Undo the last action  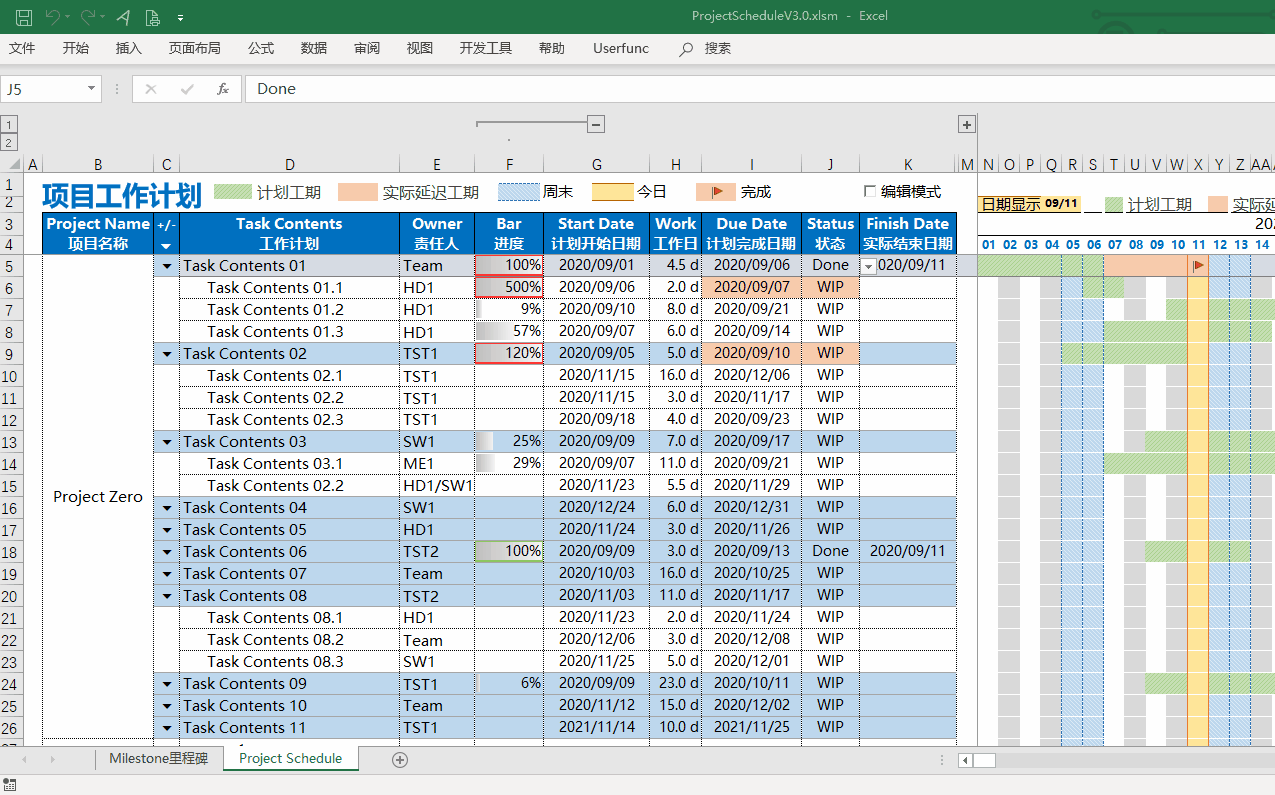[52, 16]
